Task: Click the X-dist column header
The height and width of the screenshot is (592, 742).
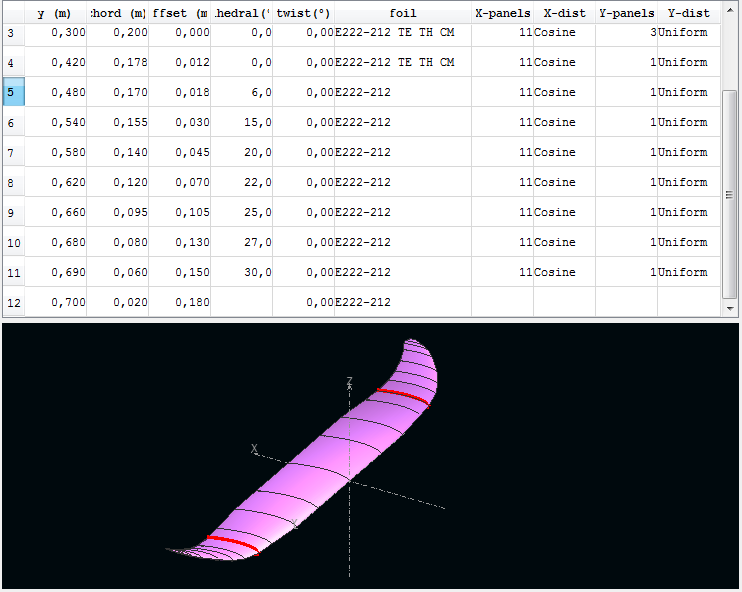Action: (x=564, y=13)
